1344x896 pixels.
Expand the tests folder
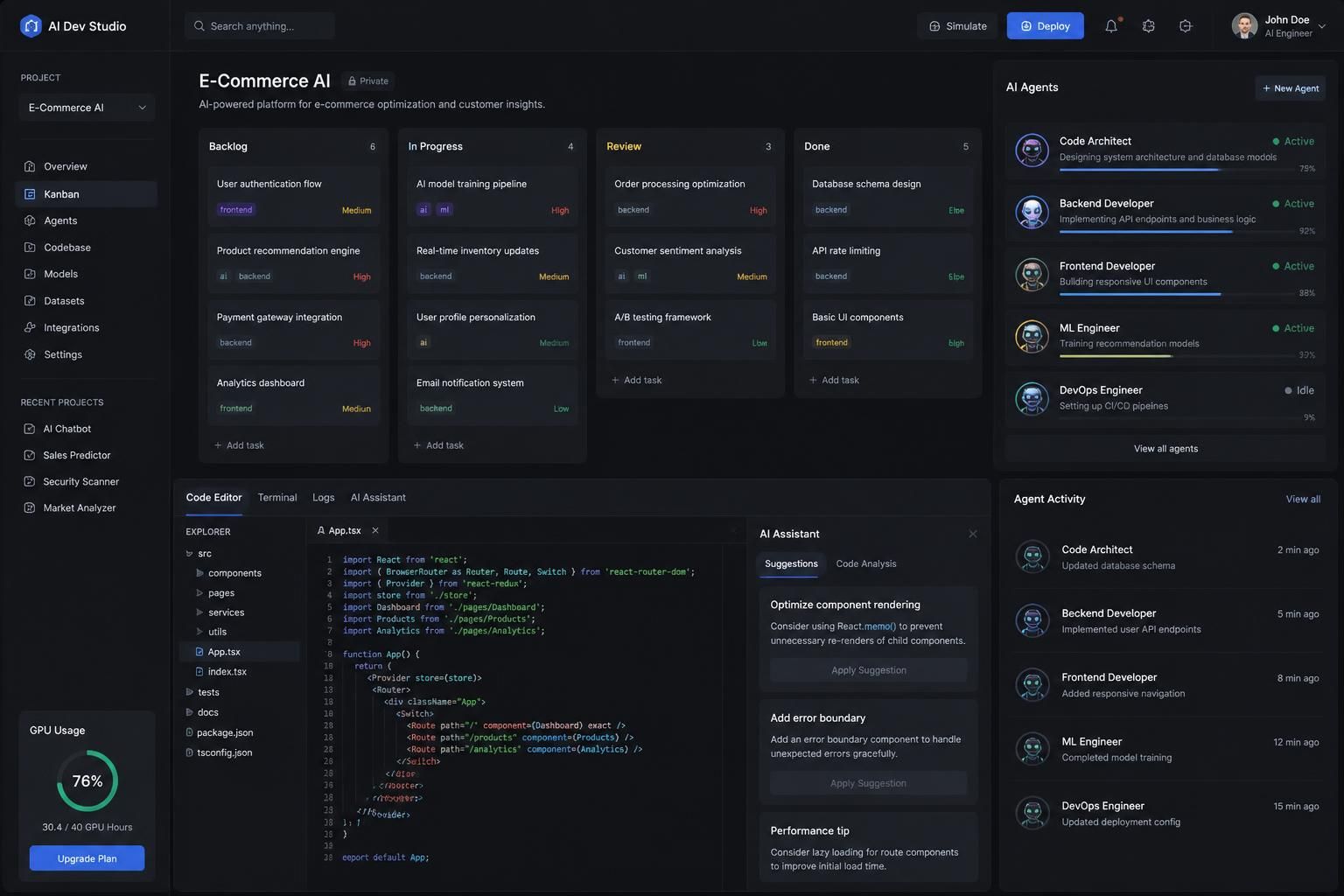(189, 692)
